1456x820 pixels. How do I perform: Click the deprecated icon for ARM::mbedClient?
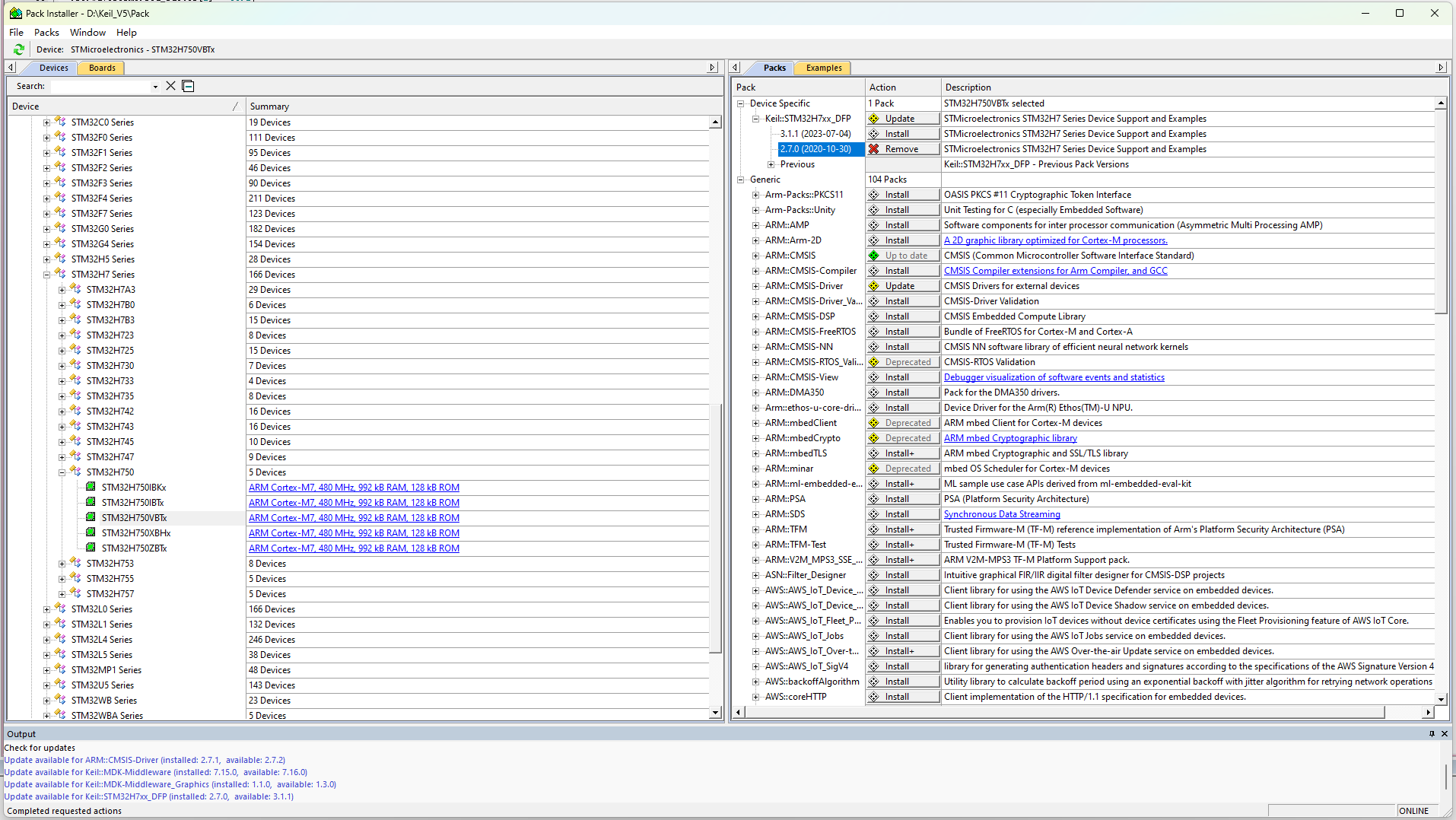click(875, 423)
